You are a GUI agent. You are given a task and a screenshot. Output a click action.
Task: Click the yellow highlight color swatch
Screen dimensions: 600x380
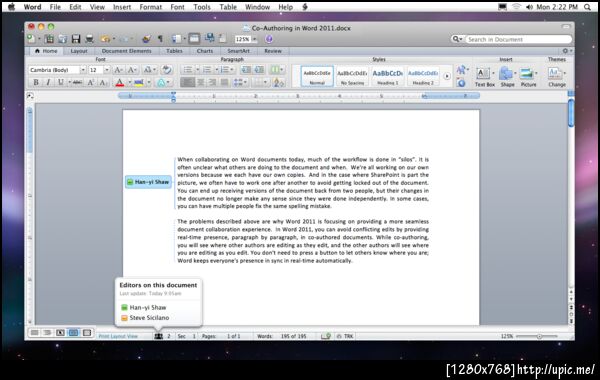(x=139, y=82)
